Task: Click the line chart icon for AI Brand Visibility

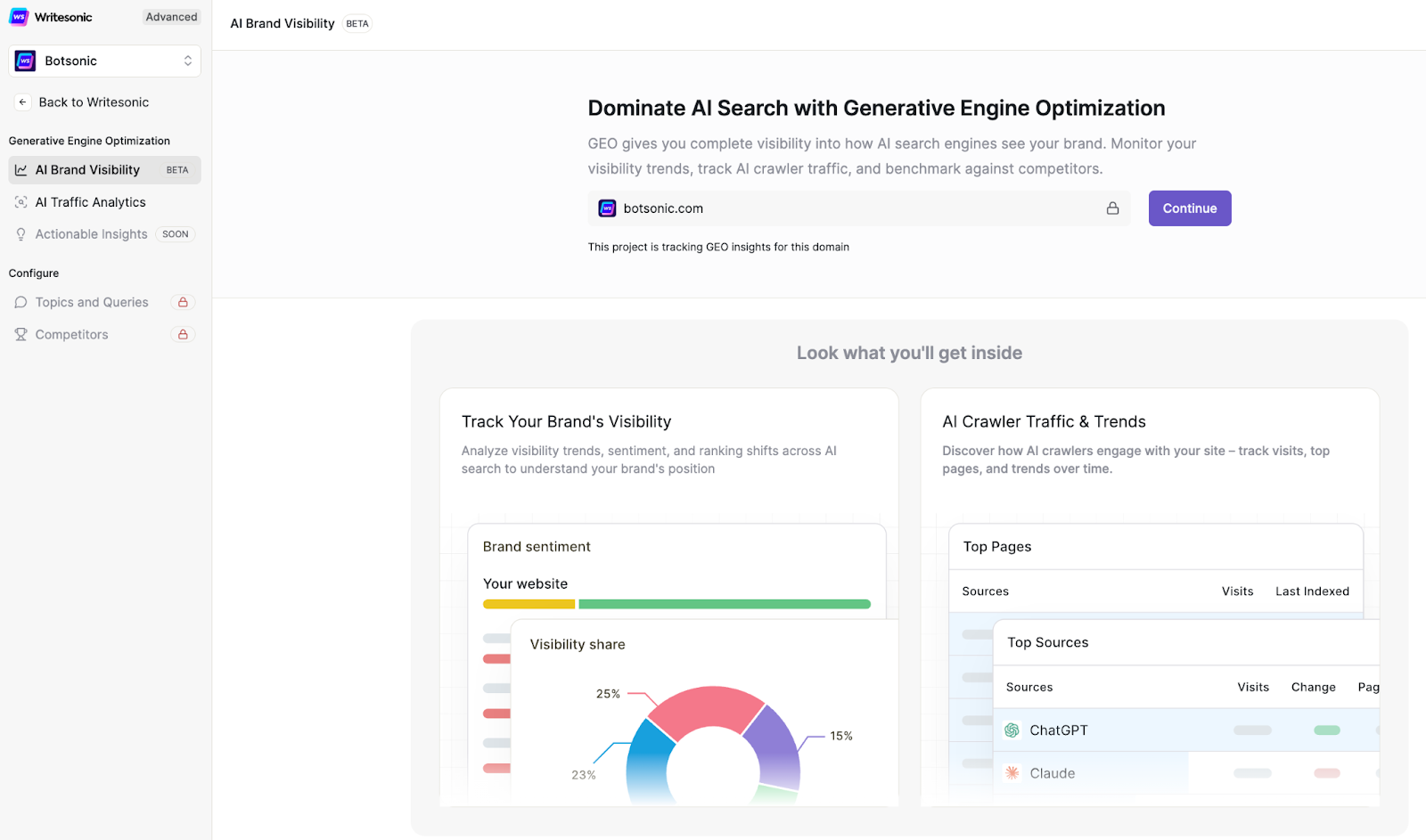Action: 21,170
